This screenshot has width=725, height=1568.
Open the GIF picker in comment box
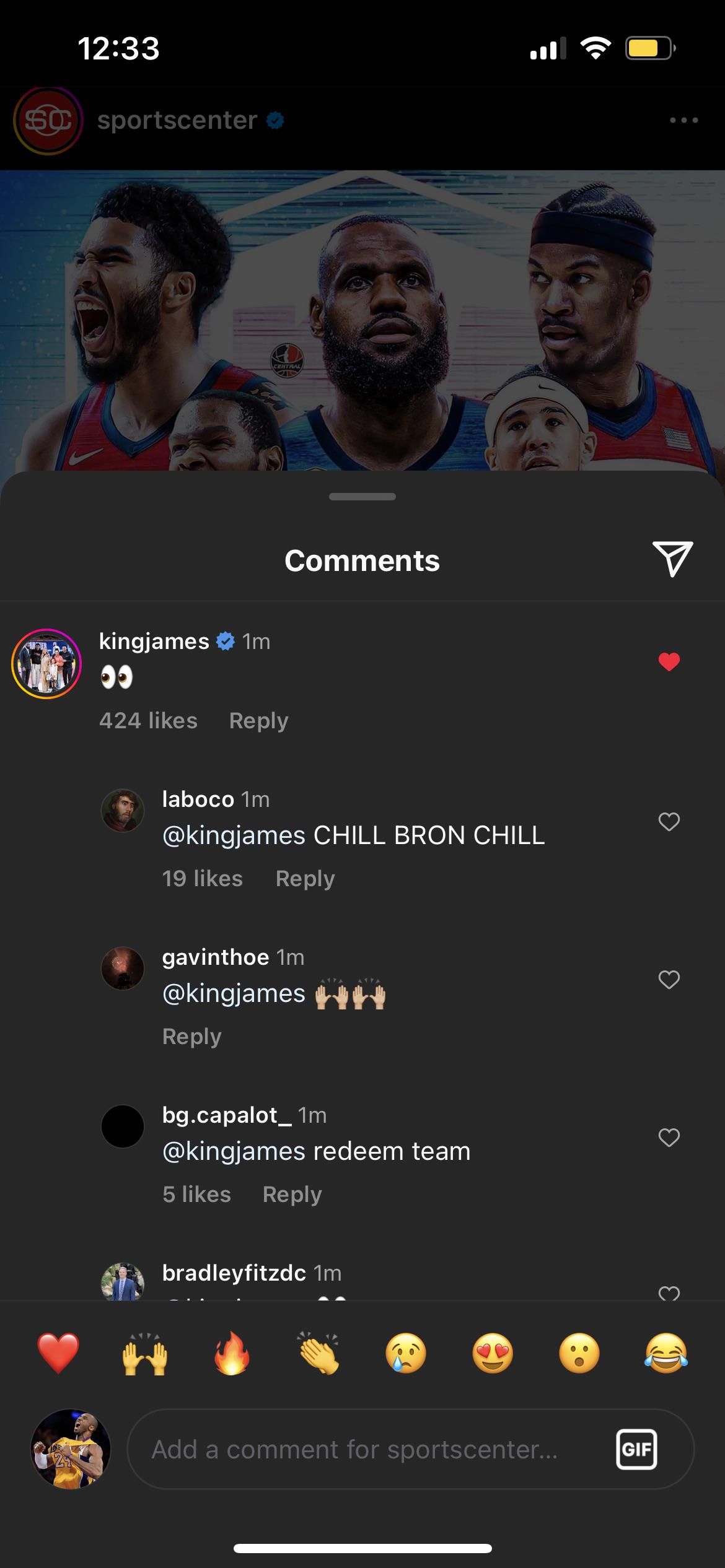coord(636,1449)
